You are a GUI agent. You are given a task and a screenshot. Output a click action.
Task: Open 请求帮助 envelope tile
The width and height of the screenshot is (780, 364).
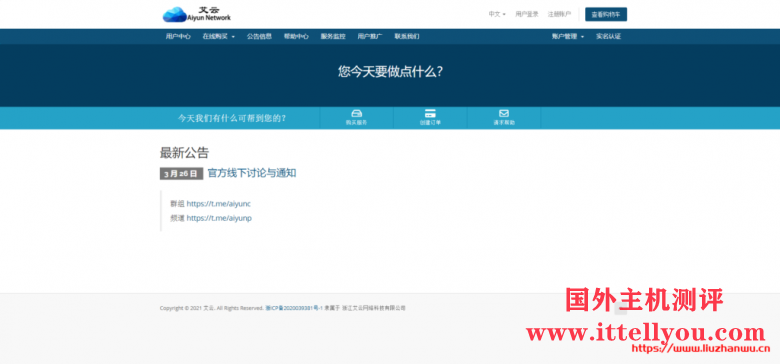504,118
